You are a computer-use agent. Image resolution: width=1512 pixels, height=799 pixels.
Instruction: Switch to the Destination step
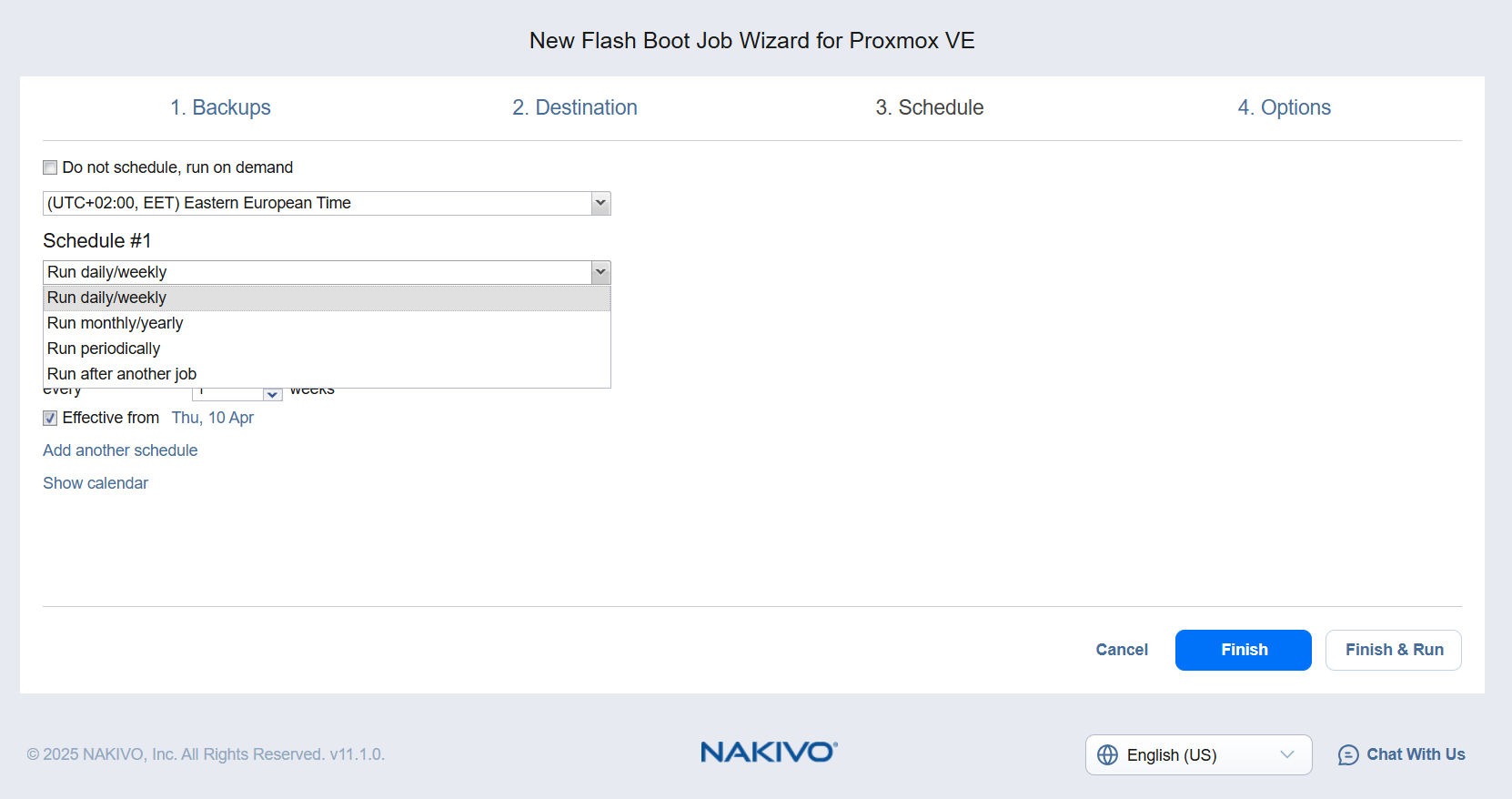pyautogui.click(x=575, y=107)
